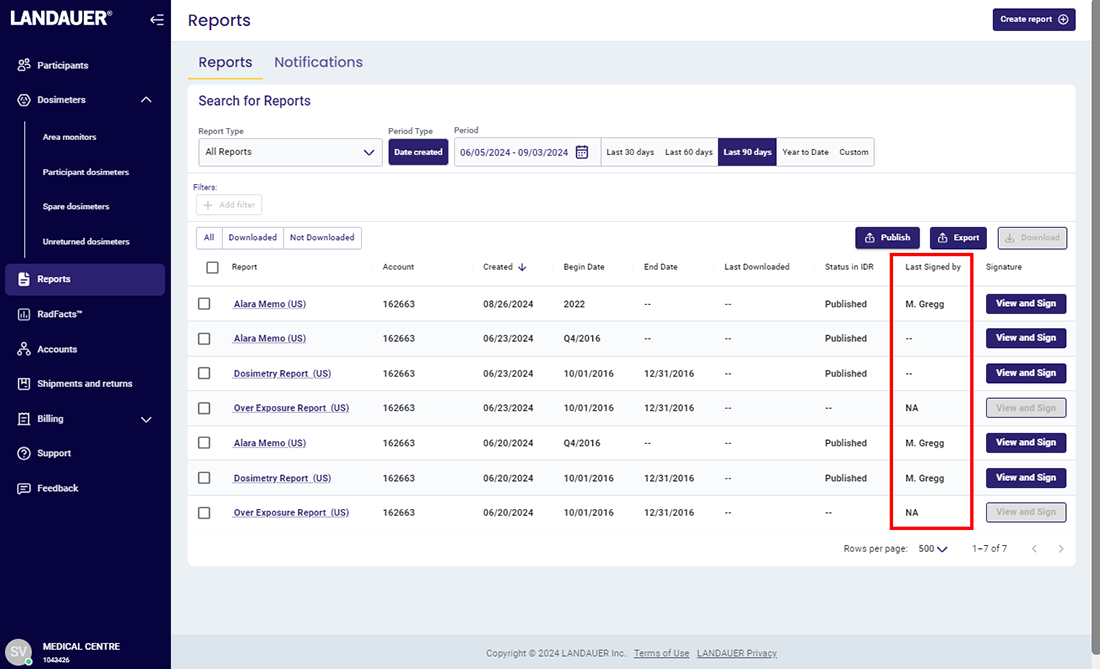Open the Report Type dropdown
Screen dimensions: 1100x669
(x=290, y=152)
